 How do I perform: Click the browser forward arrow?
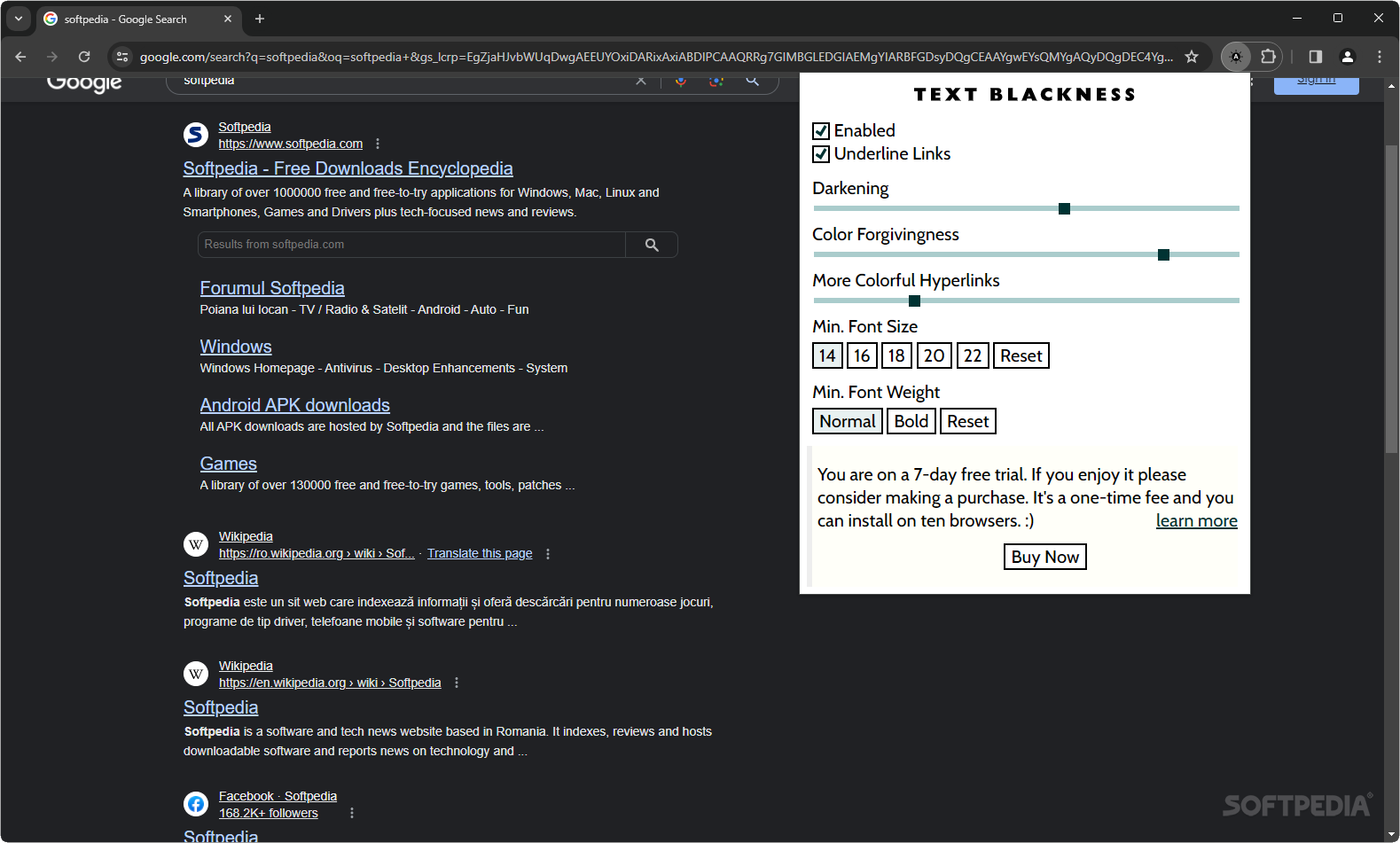(52, 57)
